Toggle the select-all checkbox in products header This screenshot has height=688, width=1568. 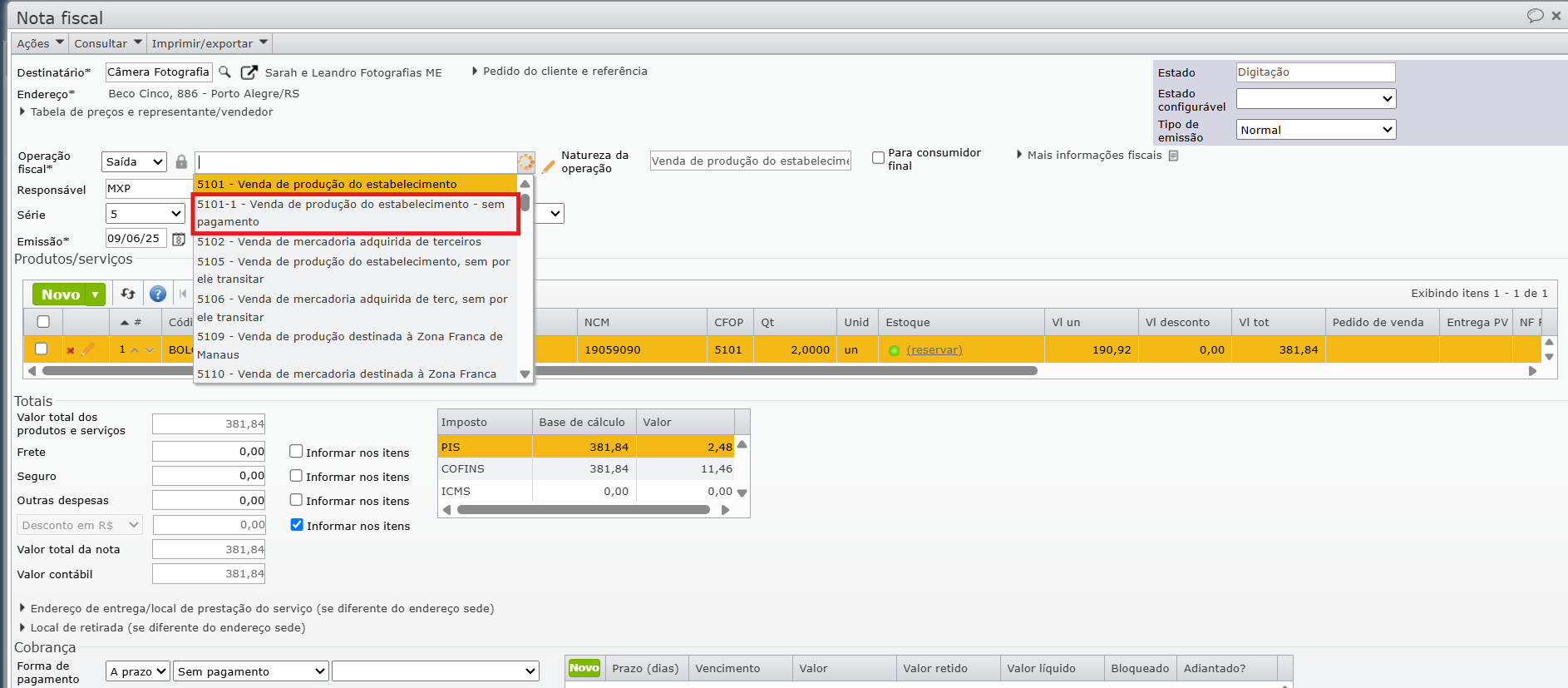point(43,321)
